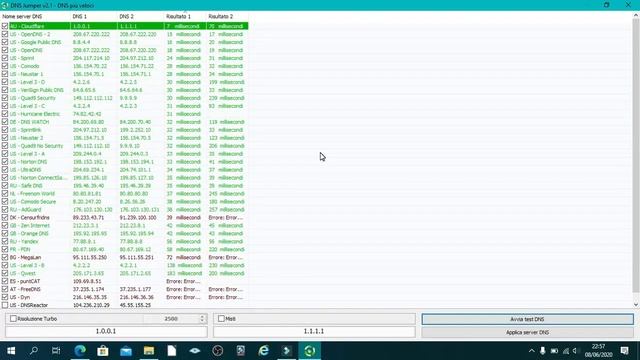
Task: Sort by Risultato 1 column header
Action: [185, 16]
